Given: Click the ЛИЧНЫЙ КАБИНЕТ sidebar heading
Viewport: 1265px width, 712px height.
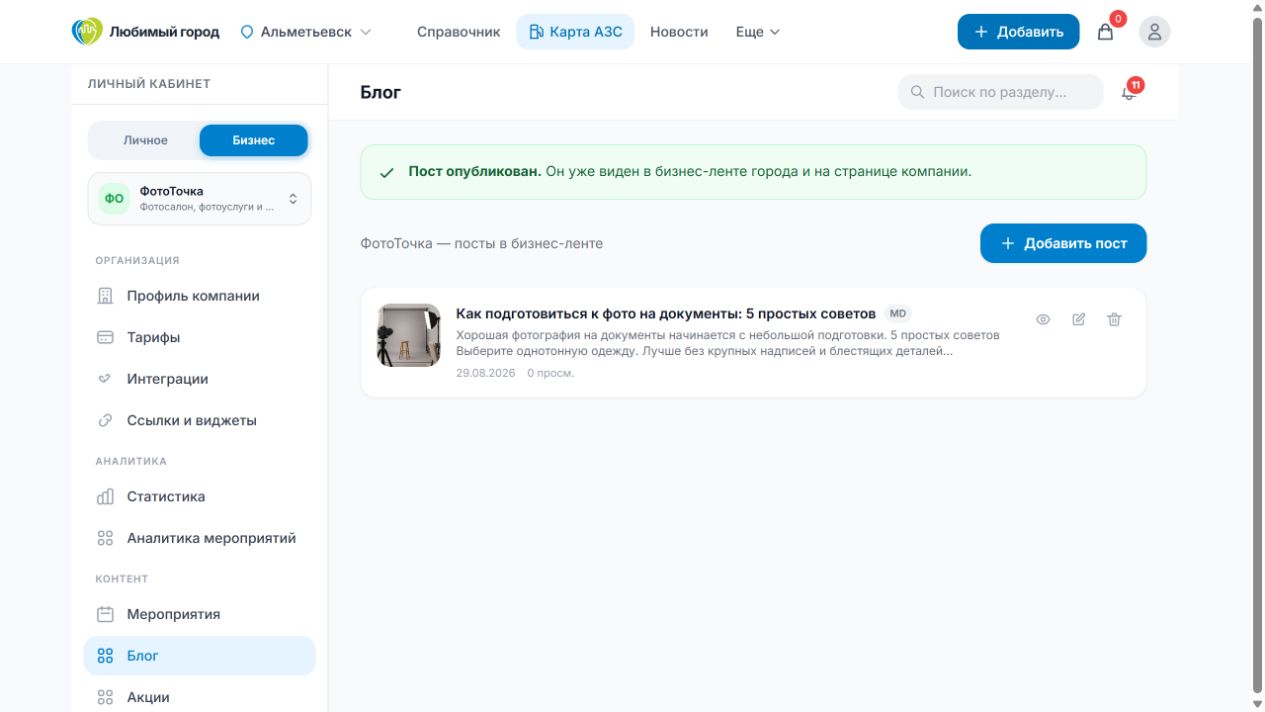Looking at the screenshot, I should click(149, 84).
